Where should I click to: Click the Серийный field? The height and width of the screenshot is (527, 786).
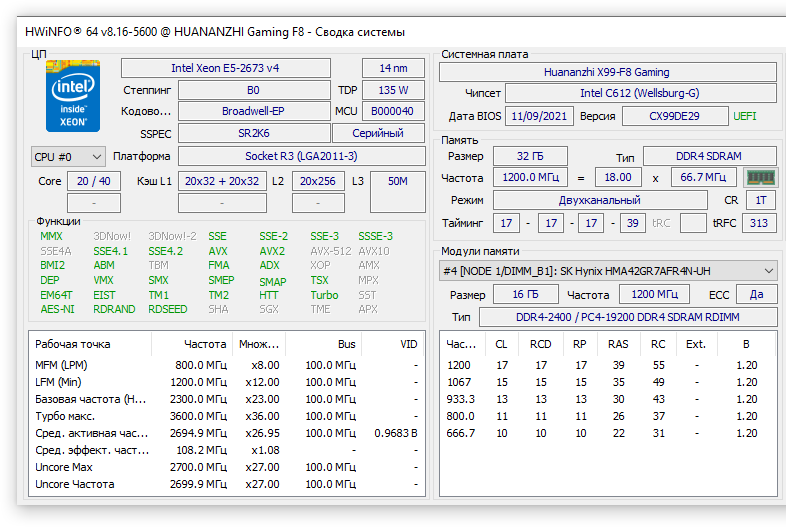pos(378,133)
